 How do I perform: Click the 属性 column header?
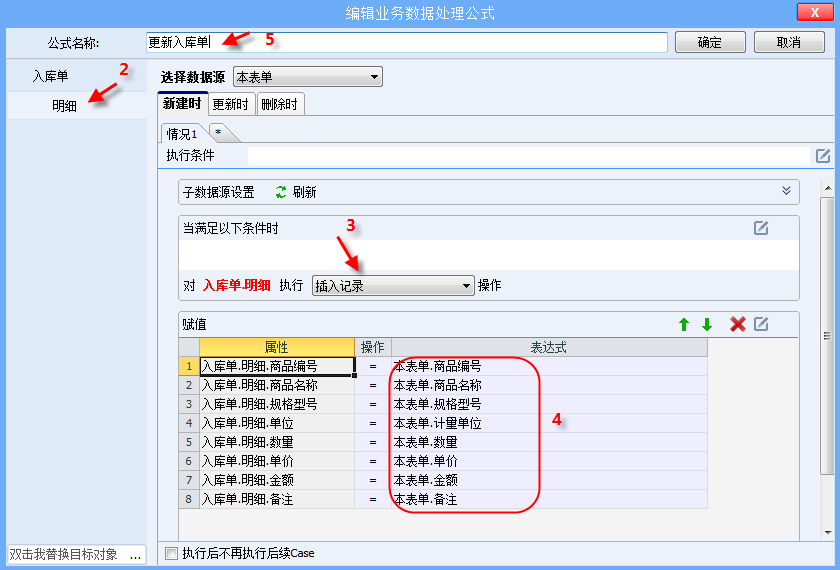276,347
